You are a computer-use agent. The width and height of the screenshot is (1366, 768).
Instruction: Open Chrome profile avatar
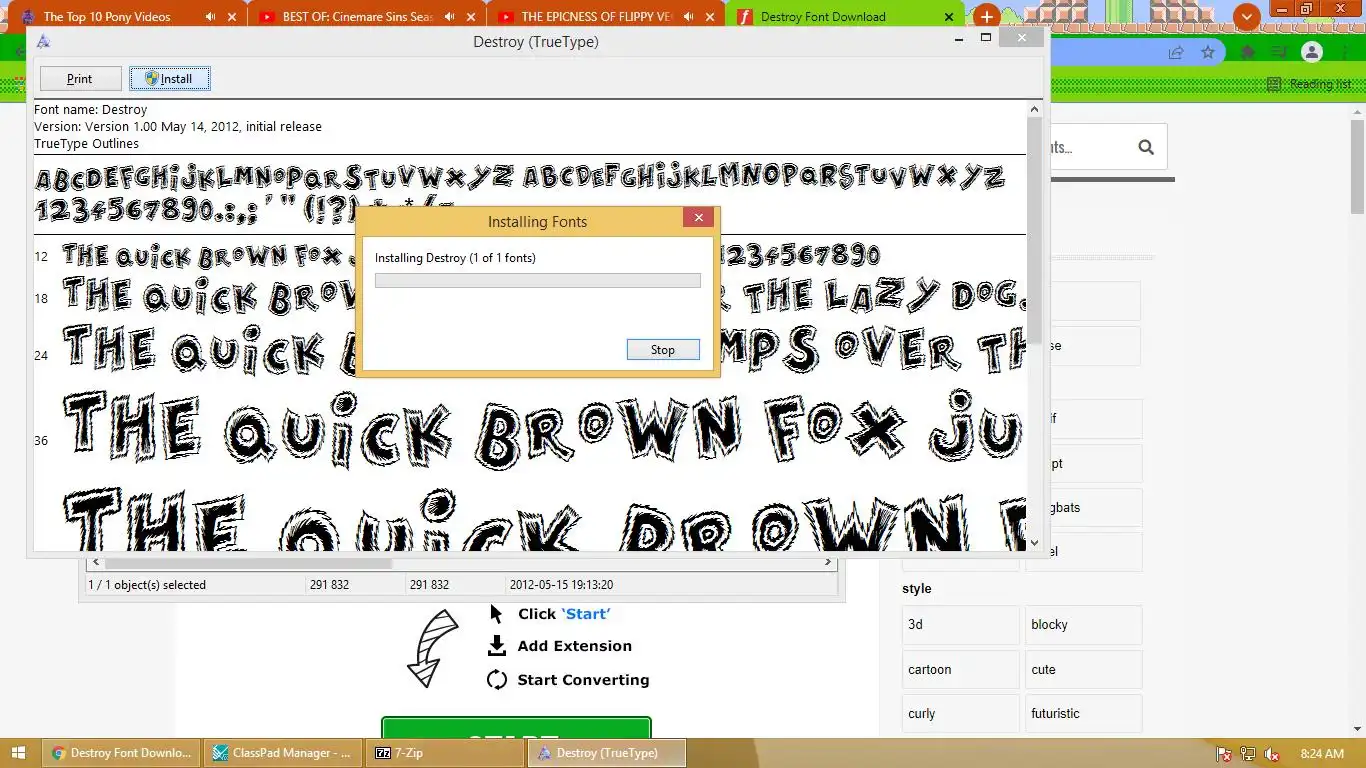tap(1312, 52)
